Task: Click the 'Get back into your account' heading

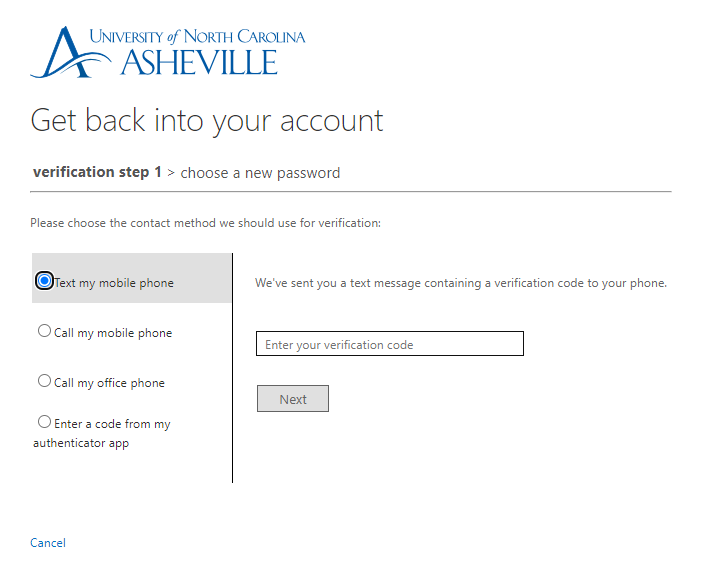Action: [x=207, y=120]
